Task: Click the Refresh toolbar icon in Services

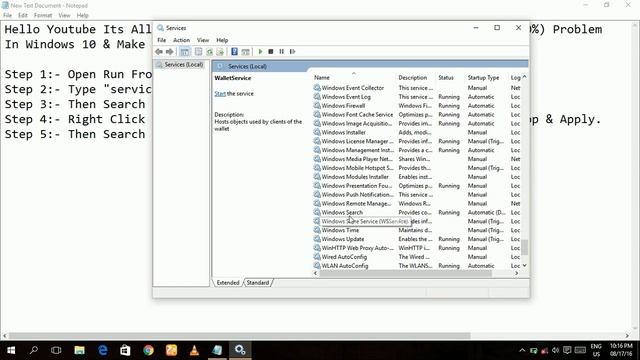Action: click(x=209, y=52)
